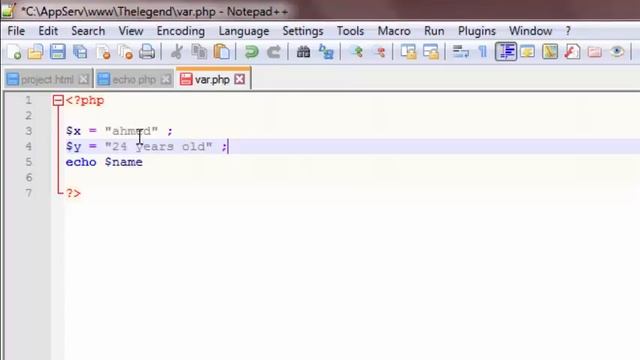Paste from clipboard with Paste icon
Screen dimensions: 640x360
pyautogui.click(x=222, y=52)
